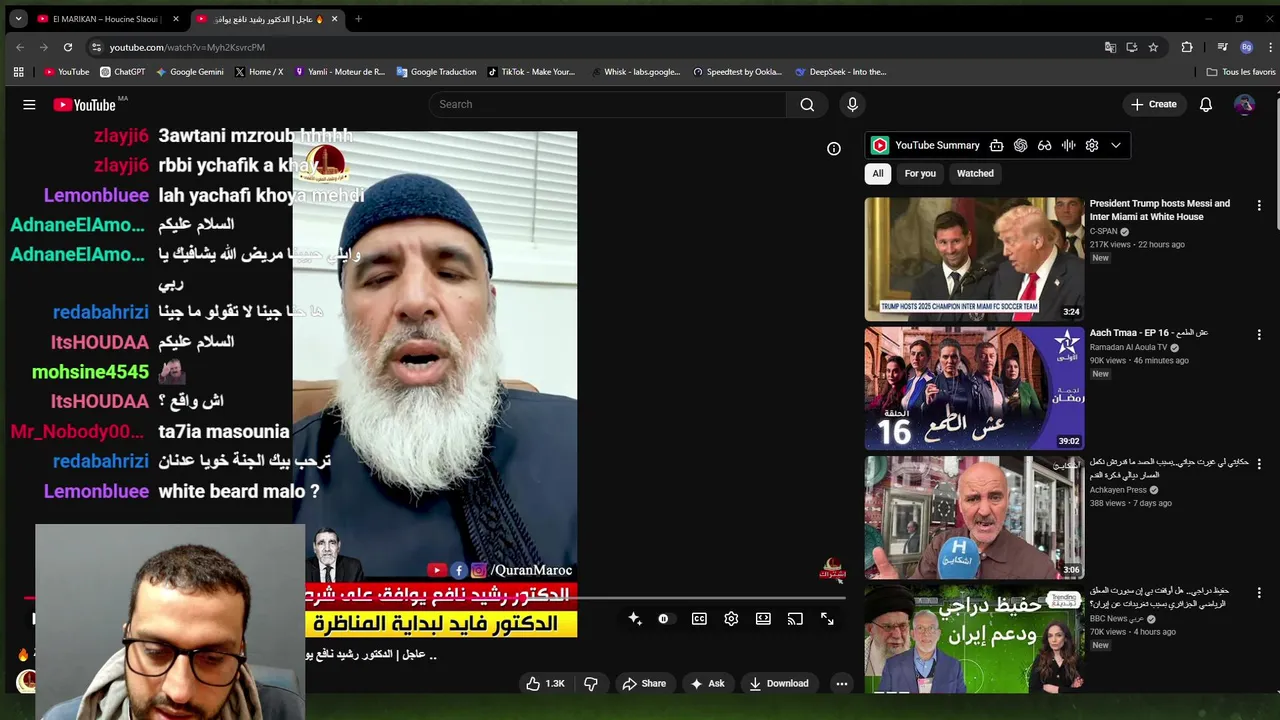Image resolution: width=1280 pixels, height=720 pixels.
Task: Toggle closed captions CC button
Action: [699, 619]
